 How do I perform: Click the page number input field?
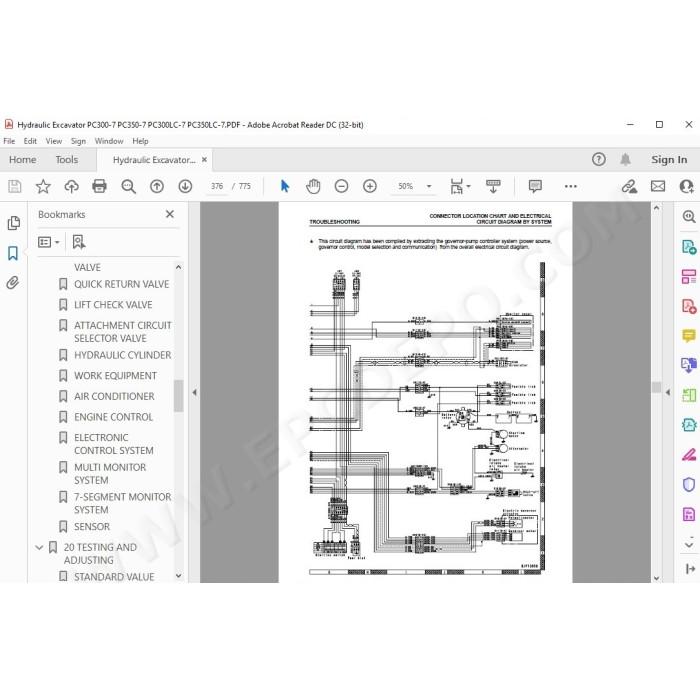(x=217, y=186)
